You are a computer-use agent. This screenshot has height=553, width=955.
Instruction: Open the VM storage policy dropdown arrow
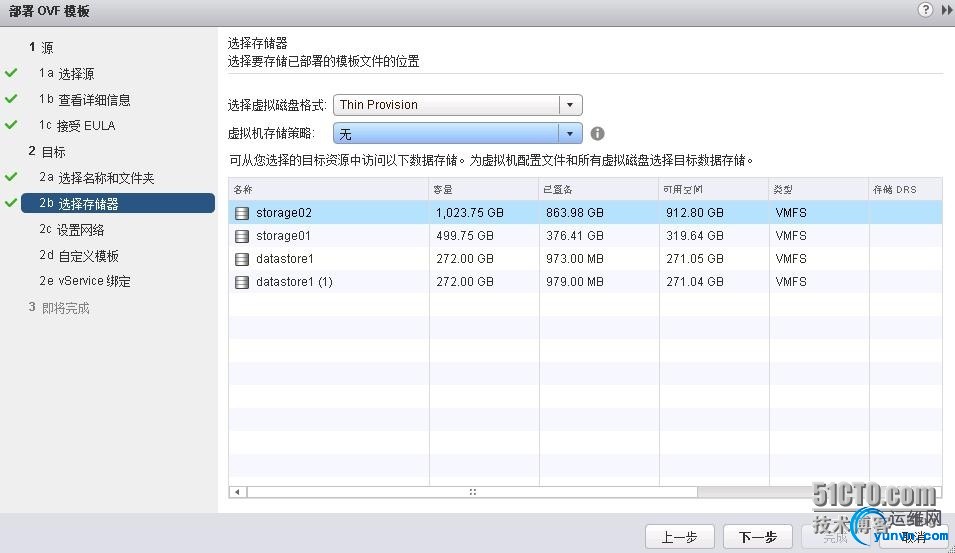tap(570, 133)
